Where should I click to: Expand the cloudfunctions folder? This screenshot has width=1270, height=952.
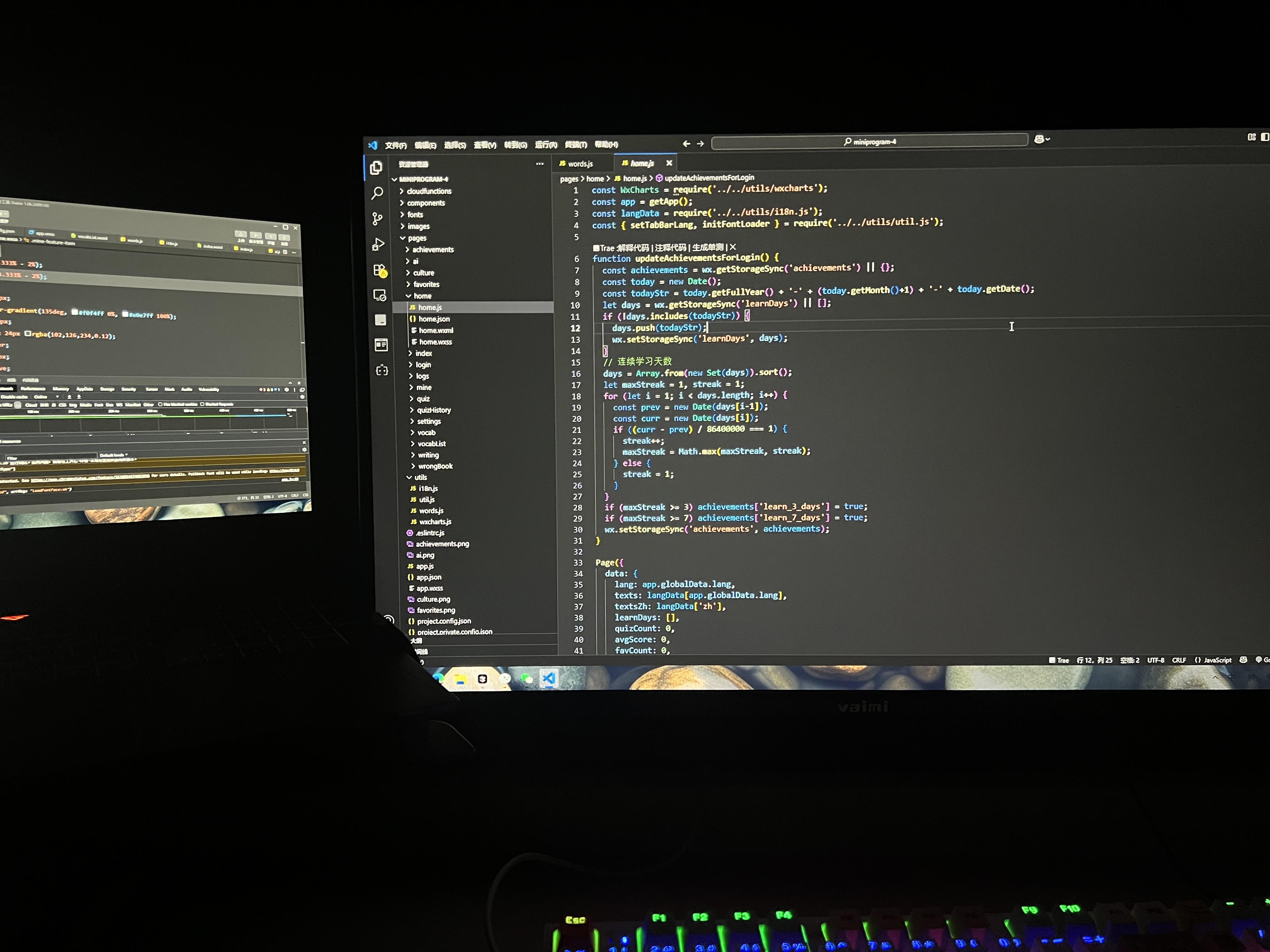click(x=428, y=191)
